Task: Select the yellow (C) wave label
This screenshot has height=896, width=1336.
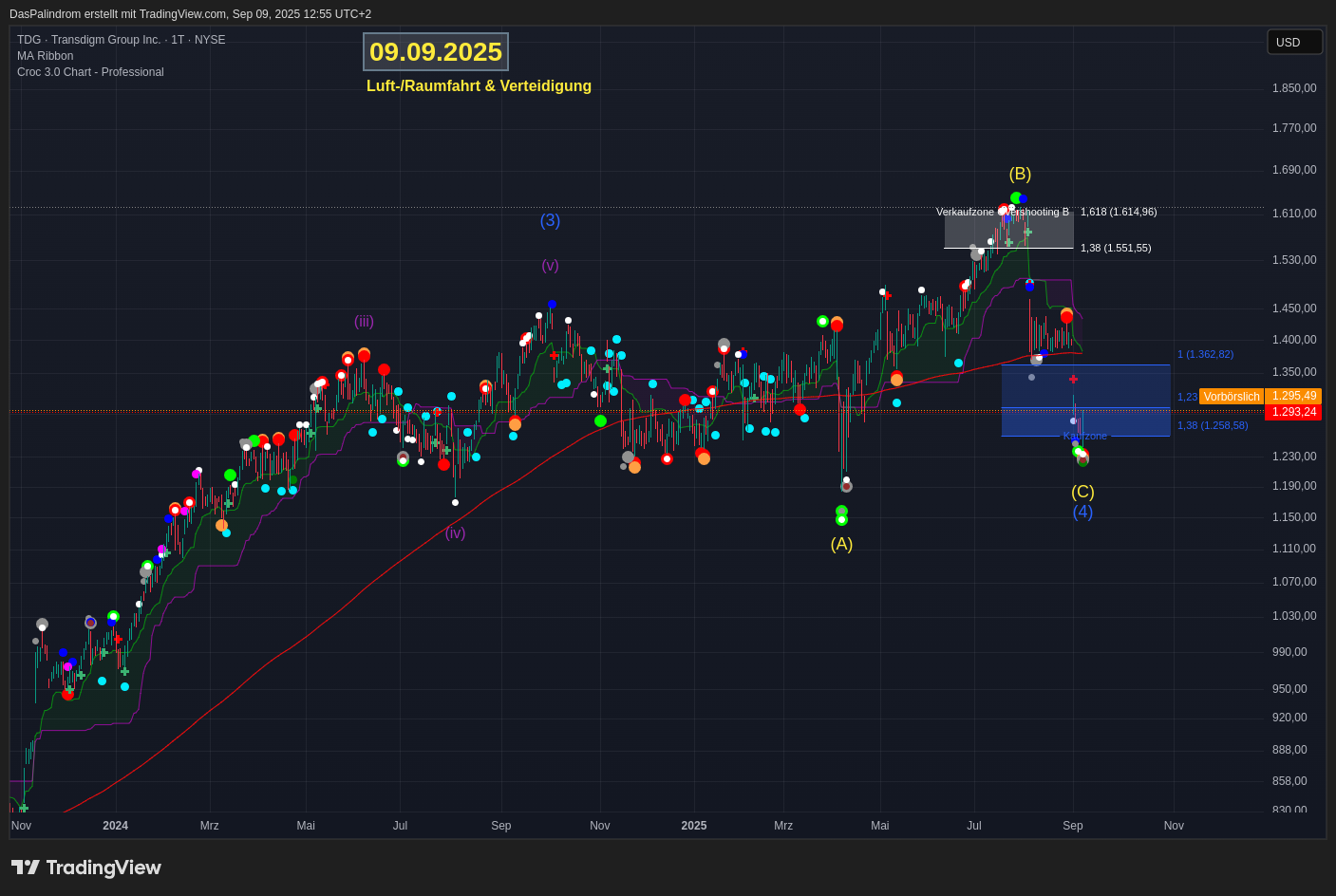Action: [1082, 492]
